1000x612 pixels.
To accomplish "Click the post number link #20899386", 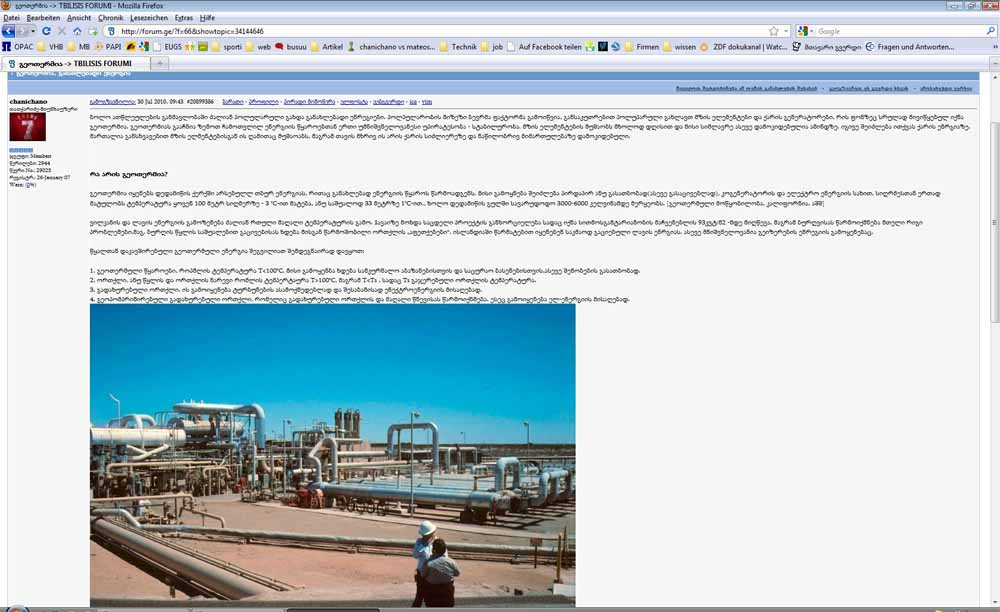I will point(200,100).
